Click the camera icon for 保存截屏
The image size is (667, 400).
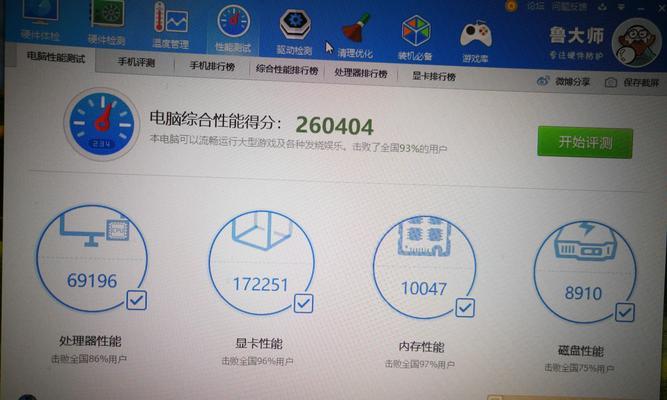tap(611, 83)
